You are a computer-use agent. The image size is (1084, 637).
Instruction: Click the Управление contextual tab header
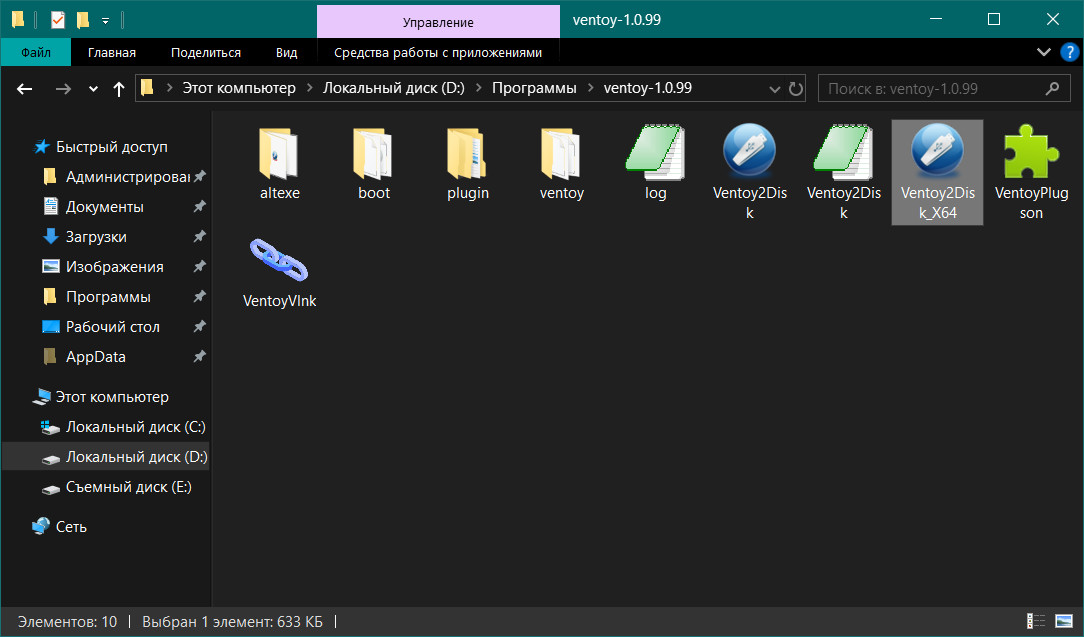point(438,22)
